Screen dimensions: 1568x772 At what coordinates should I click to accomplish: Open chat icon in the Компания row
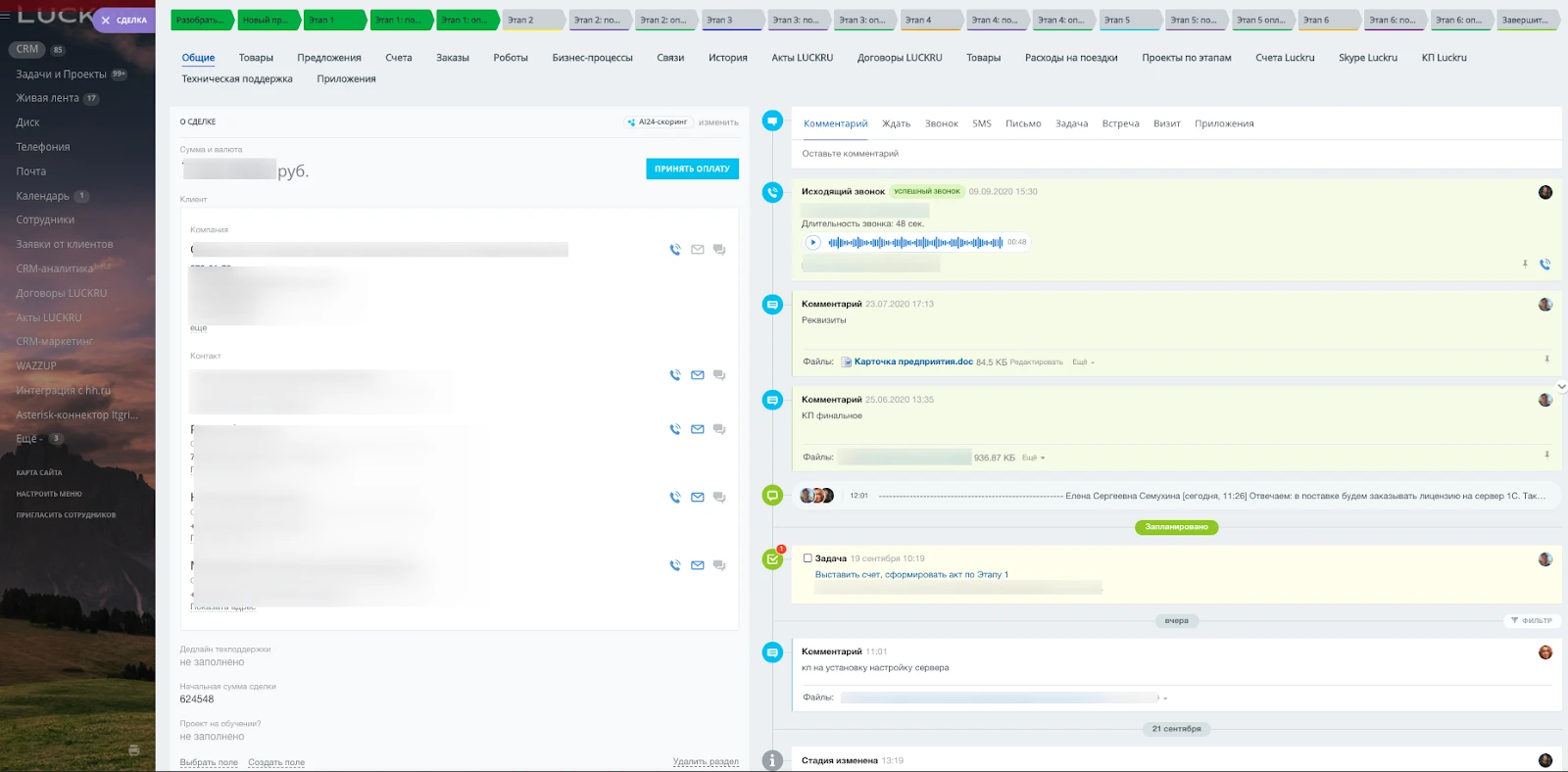click(x=719, y=250)
